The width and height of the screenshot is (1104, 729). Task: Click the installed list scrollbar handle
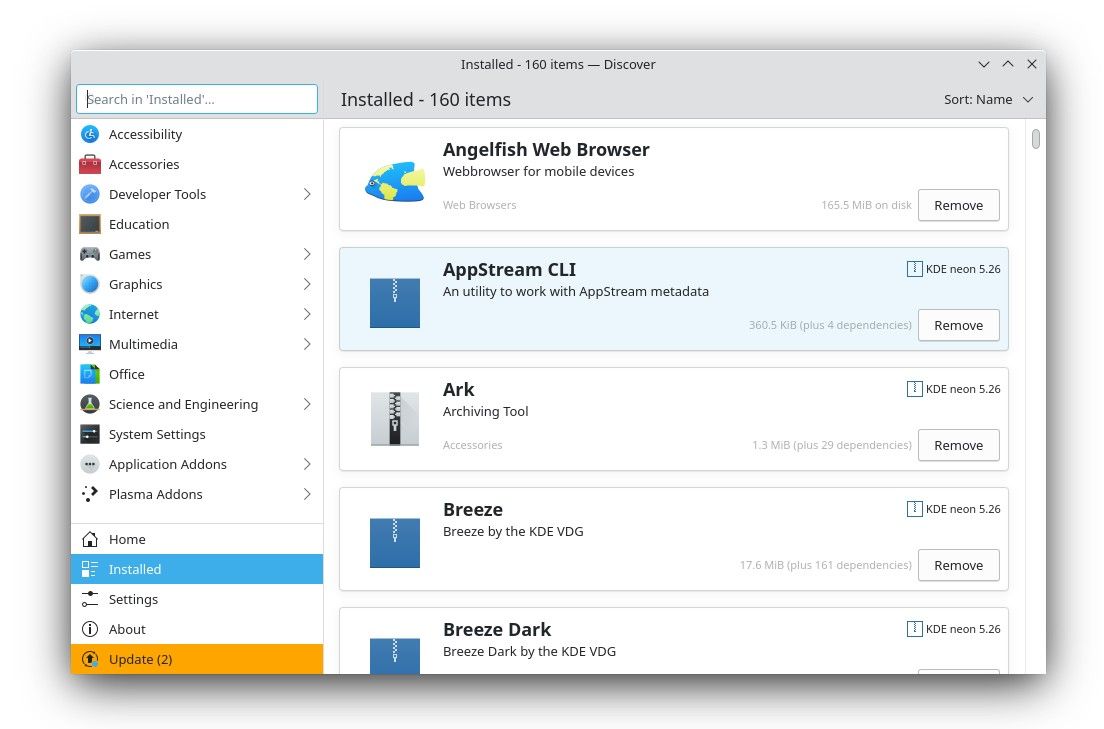coord(1035,139)
